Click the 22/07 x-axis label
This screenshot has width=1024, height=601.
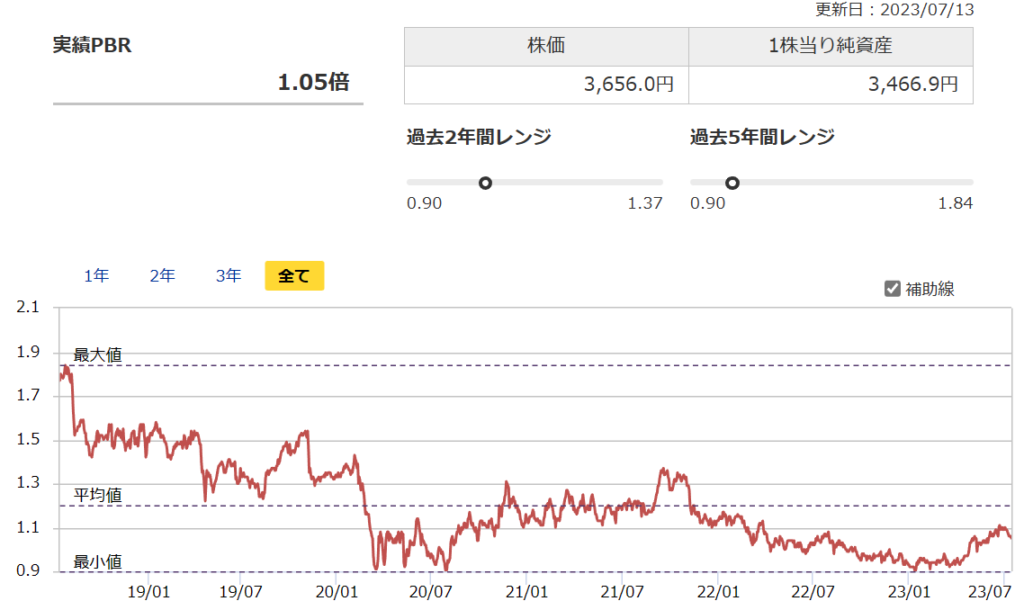(x=812, y=592)
